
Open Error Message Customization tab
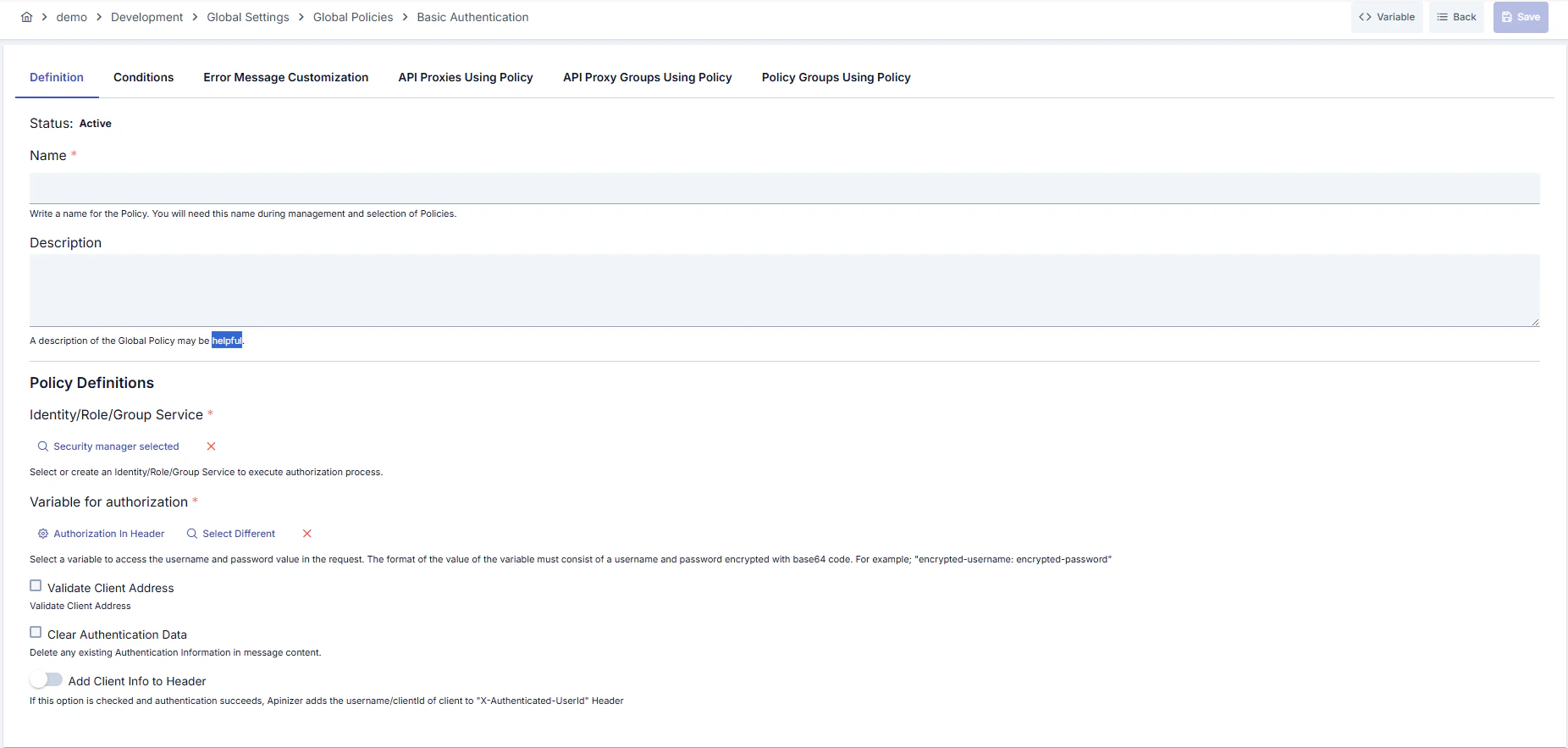pyautogui.click(x=286, y=77)
